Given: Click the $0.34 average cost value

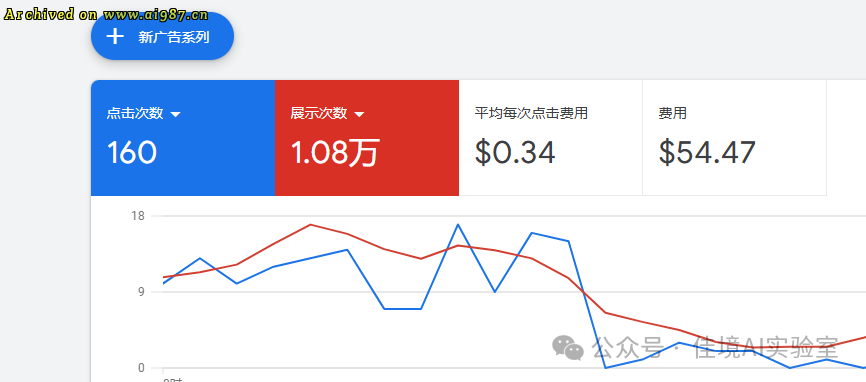Looking at the screenshot, I should tap(515, 153).
